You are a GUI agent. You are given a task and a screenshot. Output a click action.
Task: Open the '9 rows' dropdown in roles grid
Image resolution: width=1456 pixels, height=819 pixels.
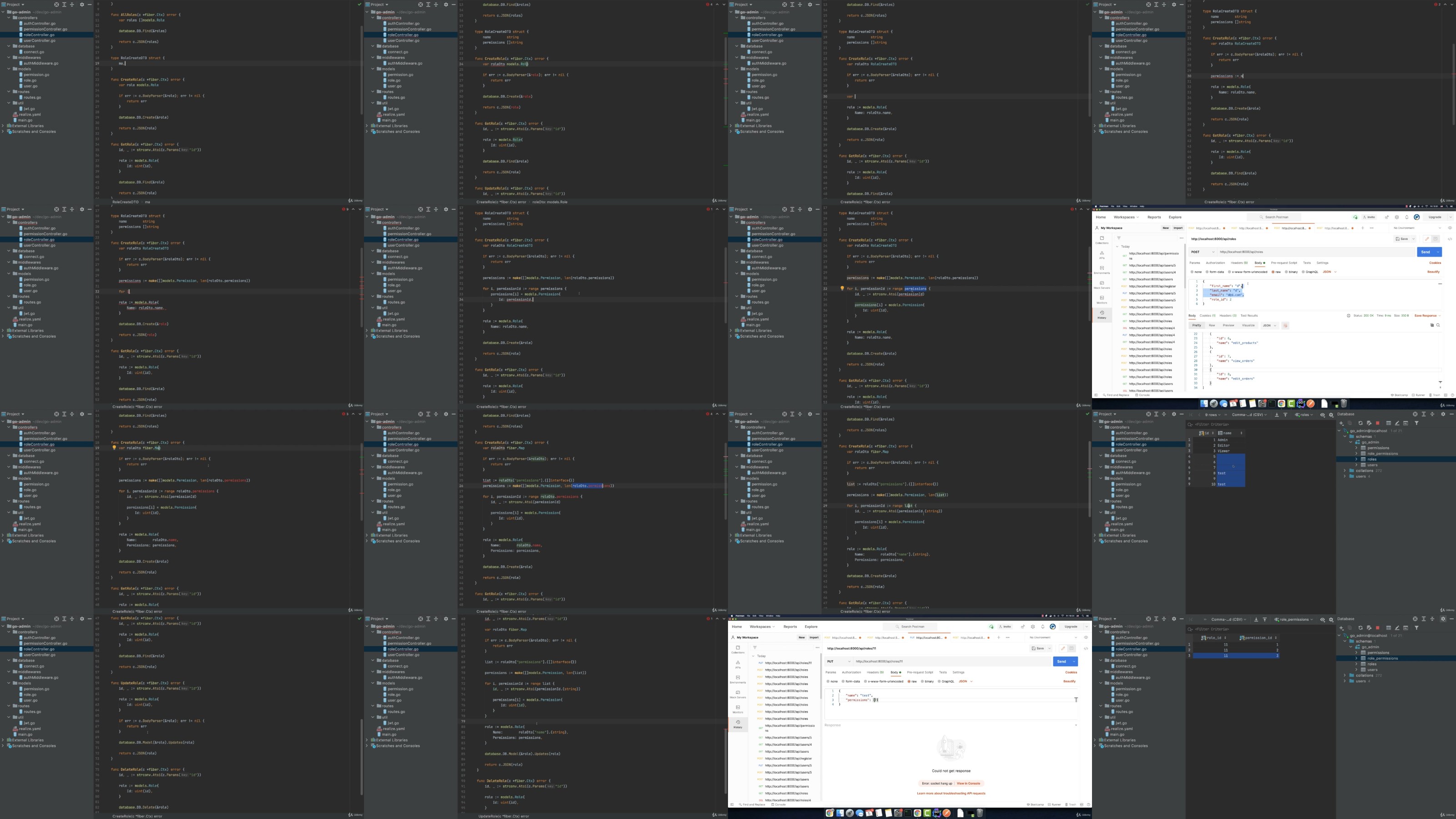(1213, 415)
